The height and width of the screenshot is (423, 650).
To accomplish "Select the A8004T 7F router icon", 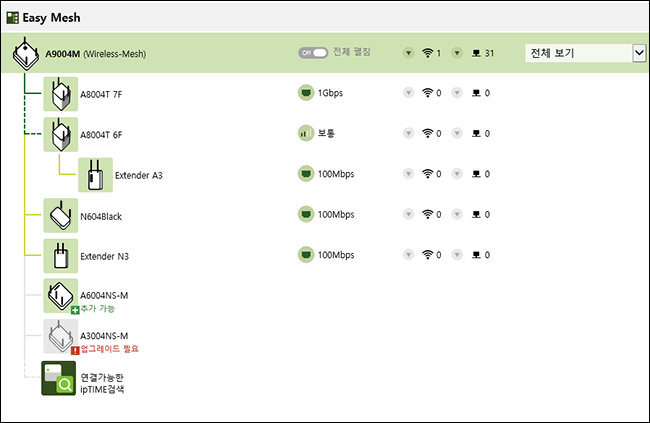I will pyautogui.click(x=61, y=94).
